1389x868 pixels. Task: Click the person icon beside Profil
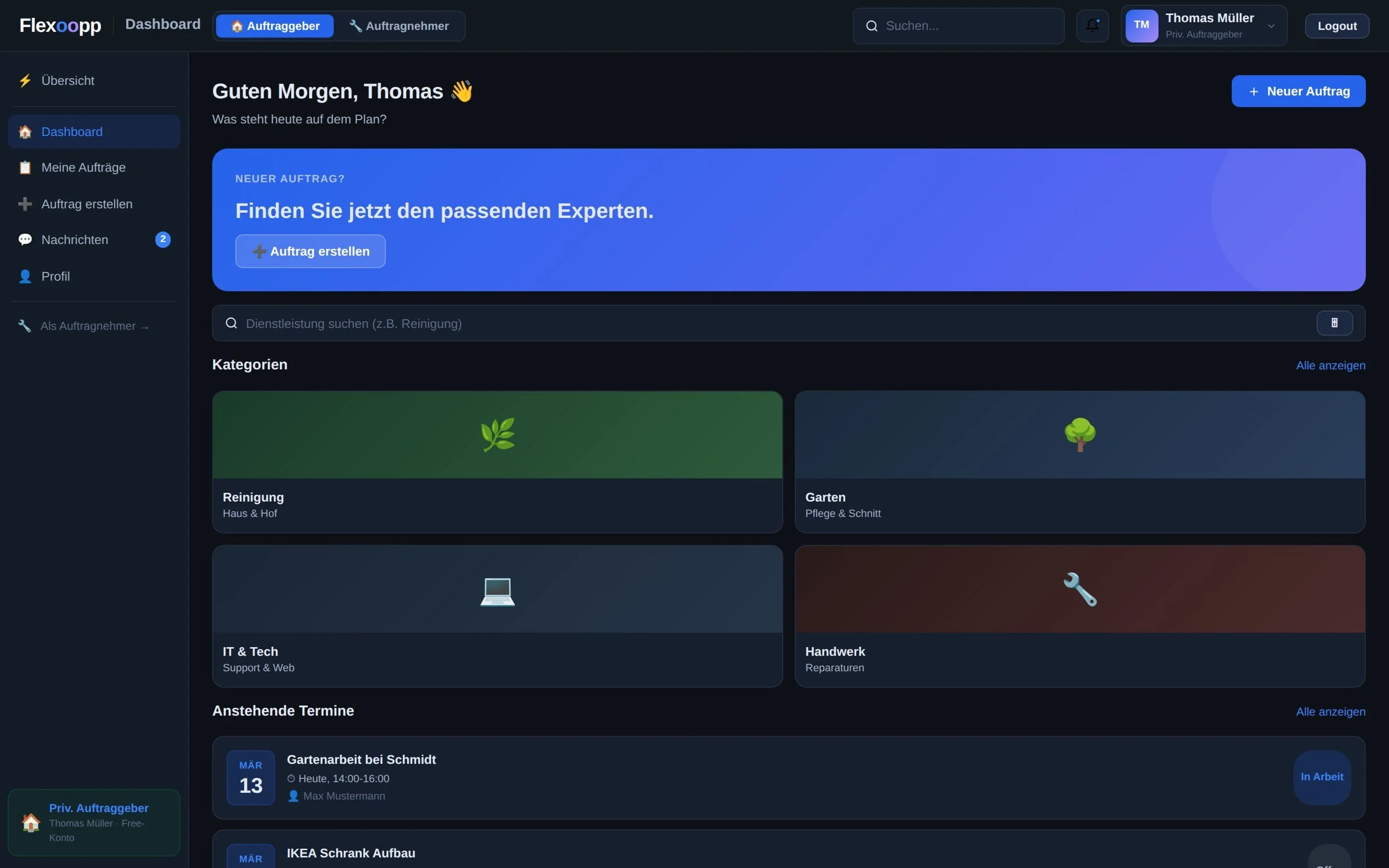pos(25,277)
